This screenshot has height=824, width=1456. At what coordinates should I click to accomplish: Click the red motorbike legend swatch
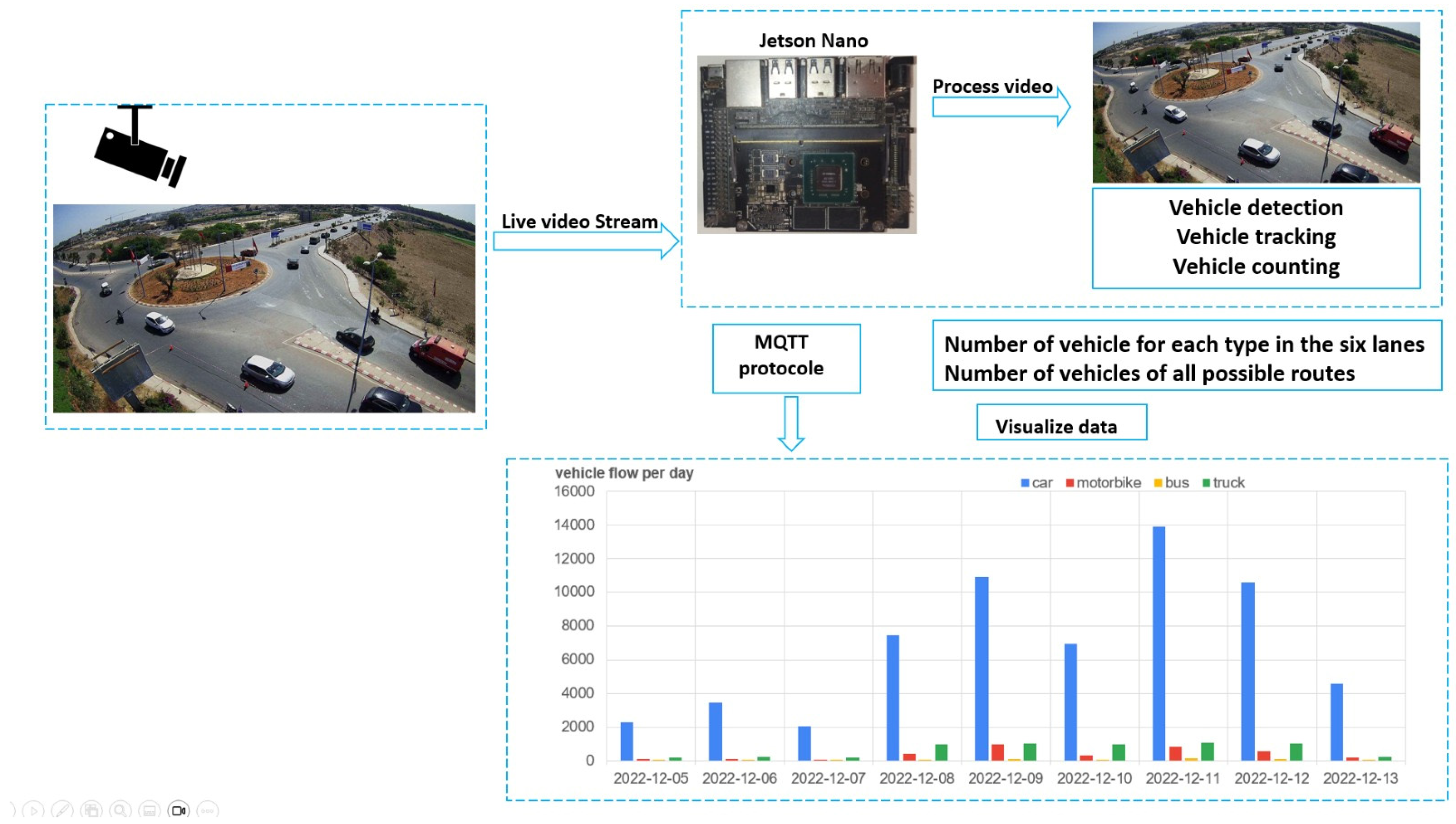click(1069, 483)
